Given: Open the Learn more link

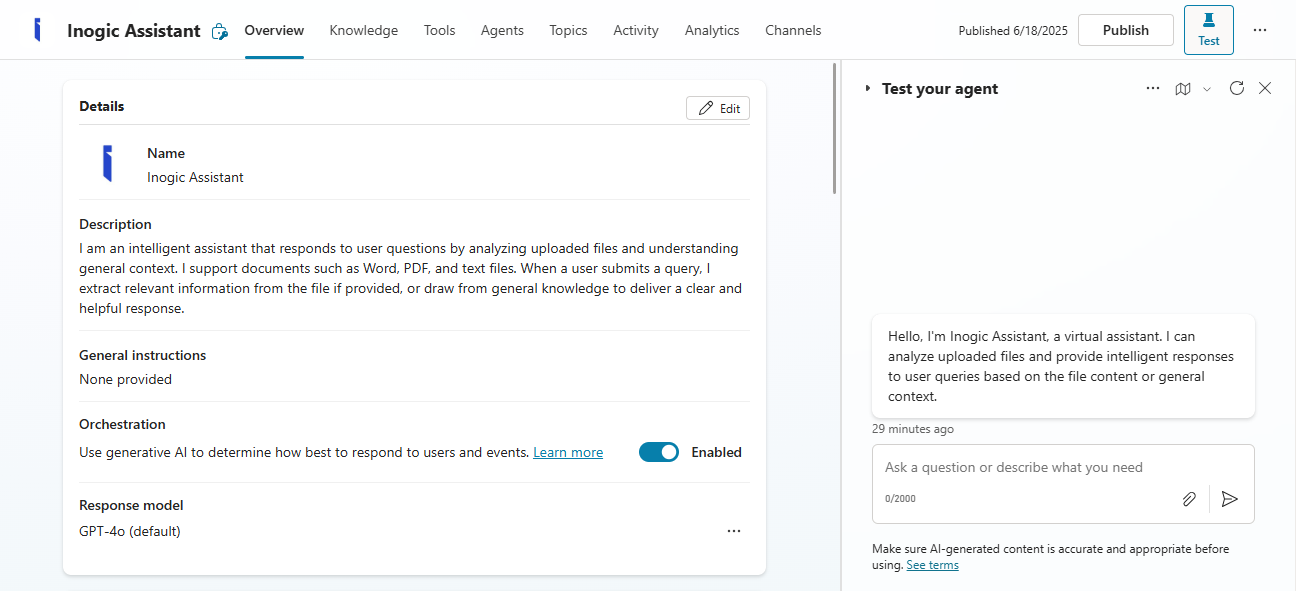Looking at the screenshot, I should [568, 452].
